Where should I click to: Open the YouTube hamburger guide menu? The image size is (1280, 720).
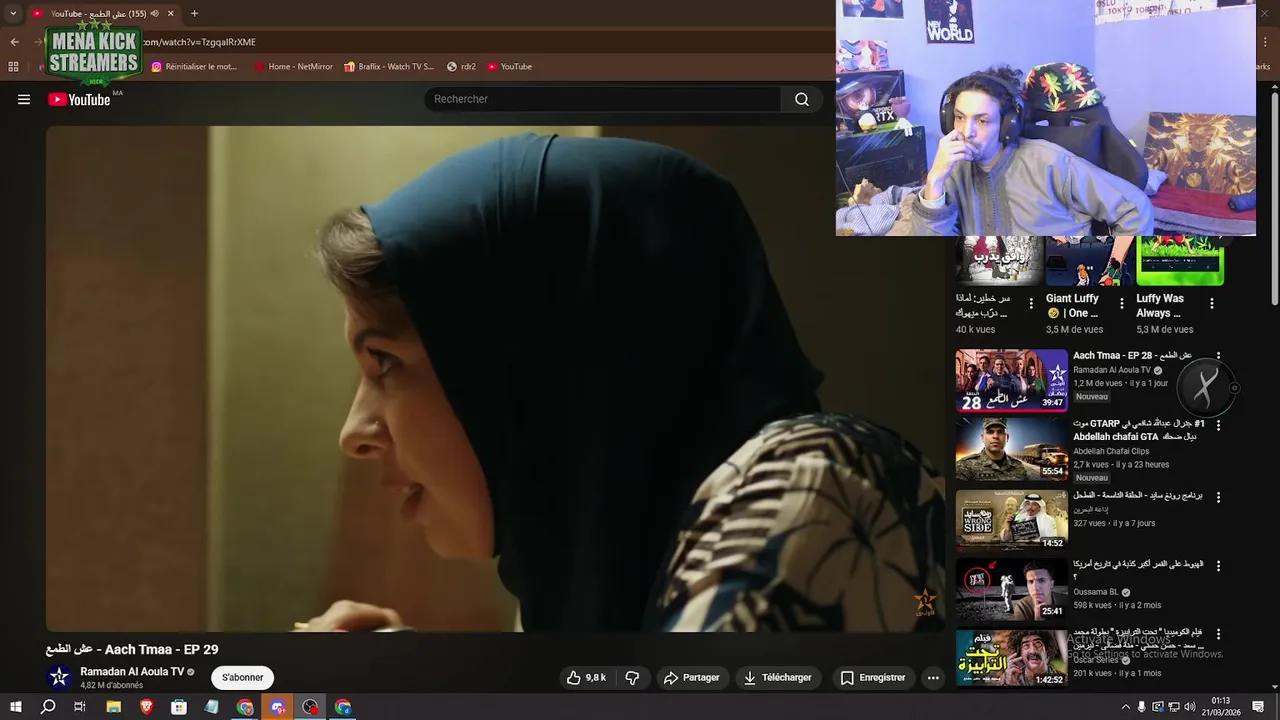pyautogui.click(x=24, y=99)
